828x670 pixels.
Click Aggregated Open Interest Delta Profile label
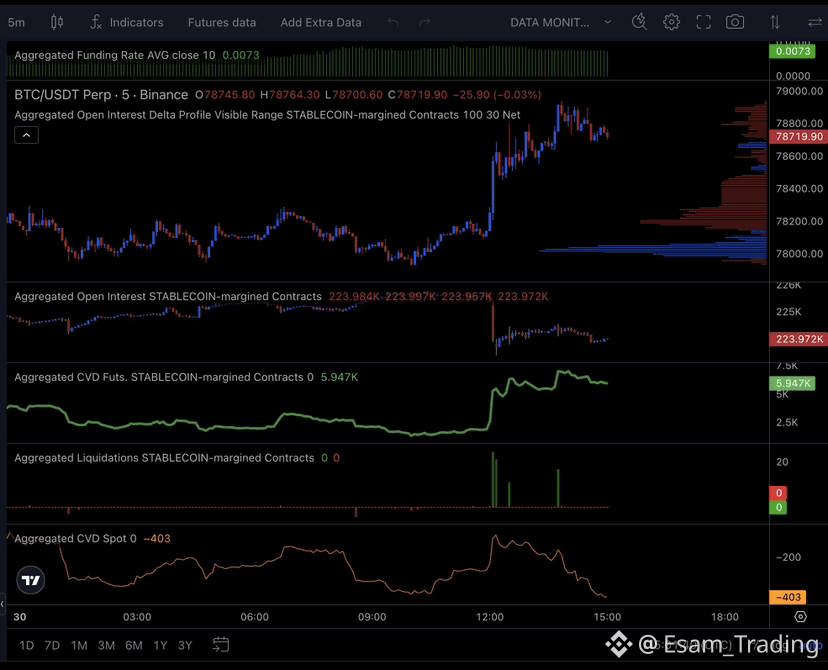tap(267, 115)
